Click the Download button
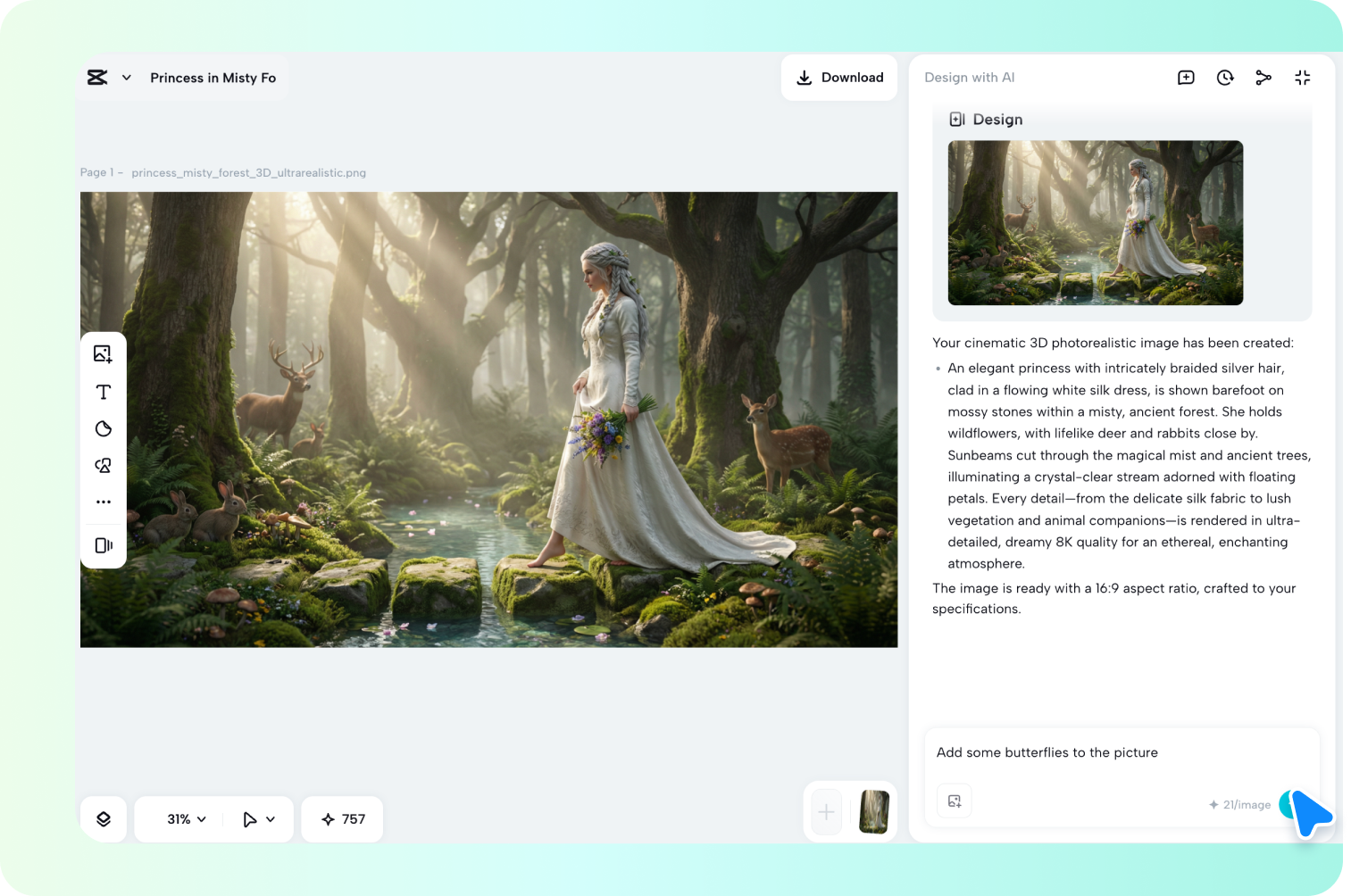1351x896 pixels. click(839, 78)
